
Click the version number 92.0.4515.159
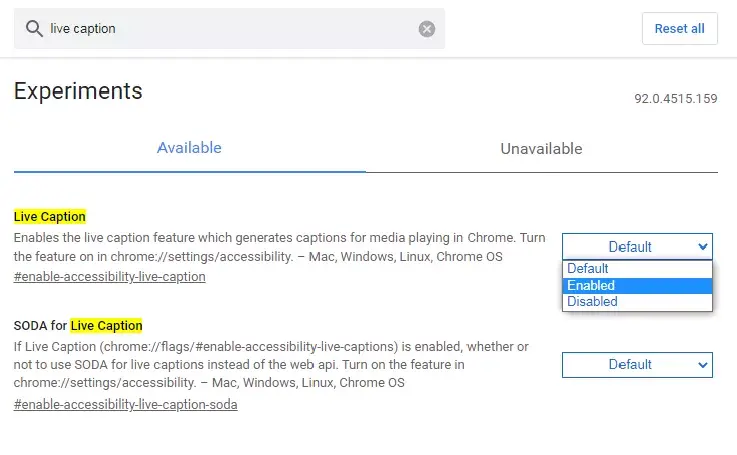tap(675, 99)
